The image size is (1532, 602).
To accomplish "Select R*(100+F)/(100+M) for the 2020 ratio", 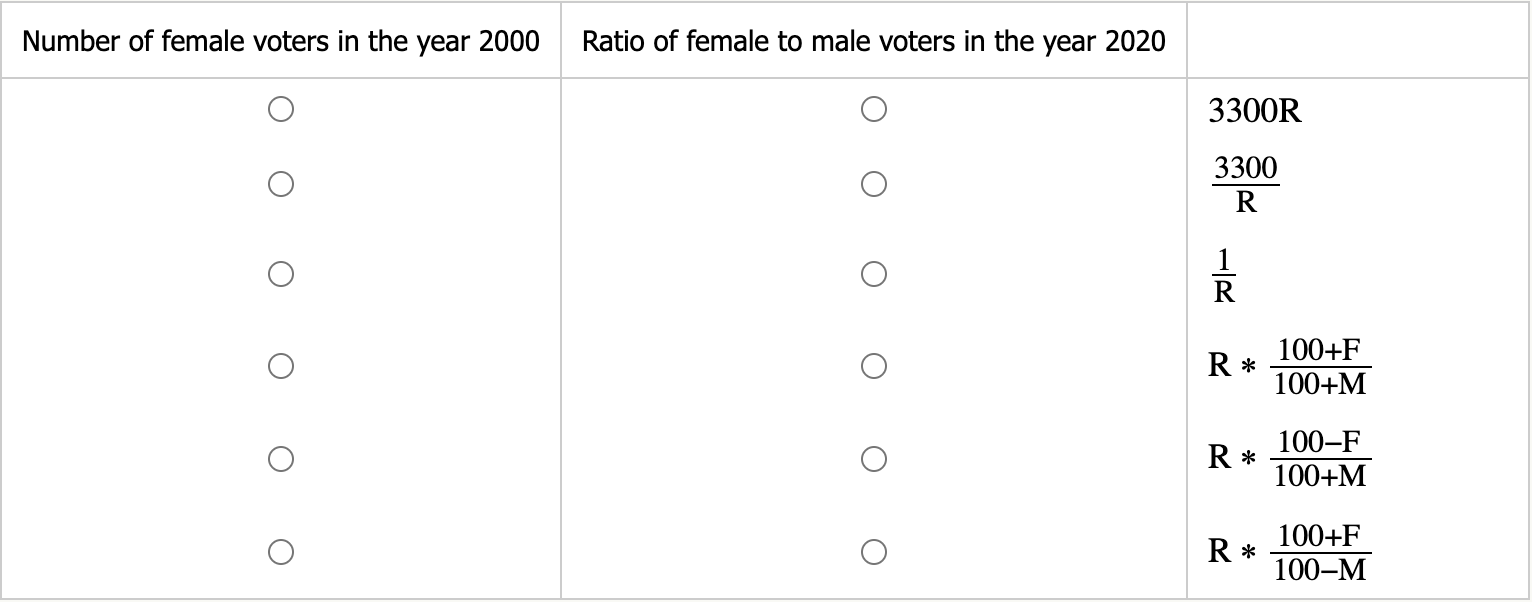I will (x=873, y=367).
